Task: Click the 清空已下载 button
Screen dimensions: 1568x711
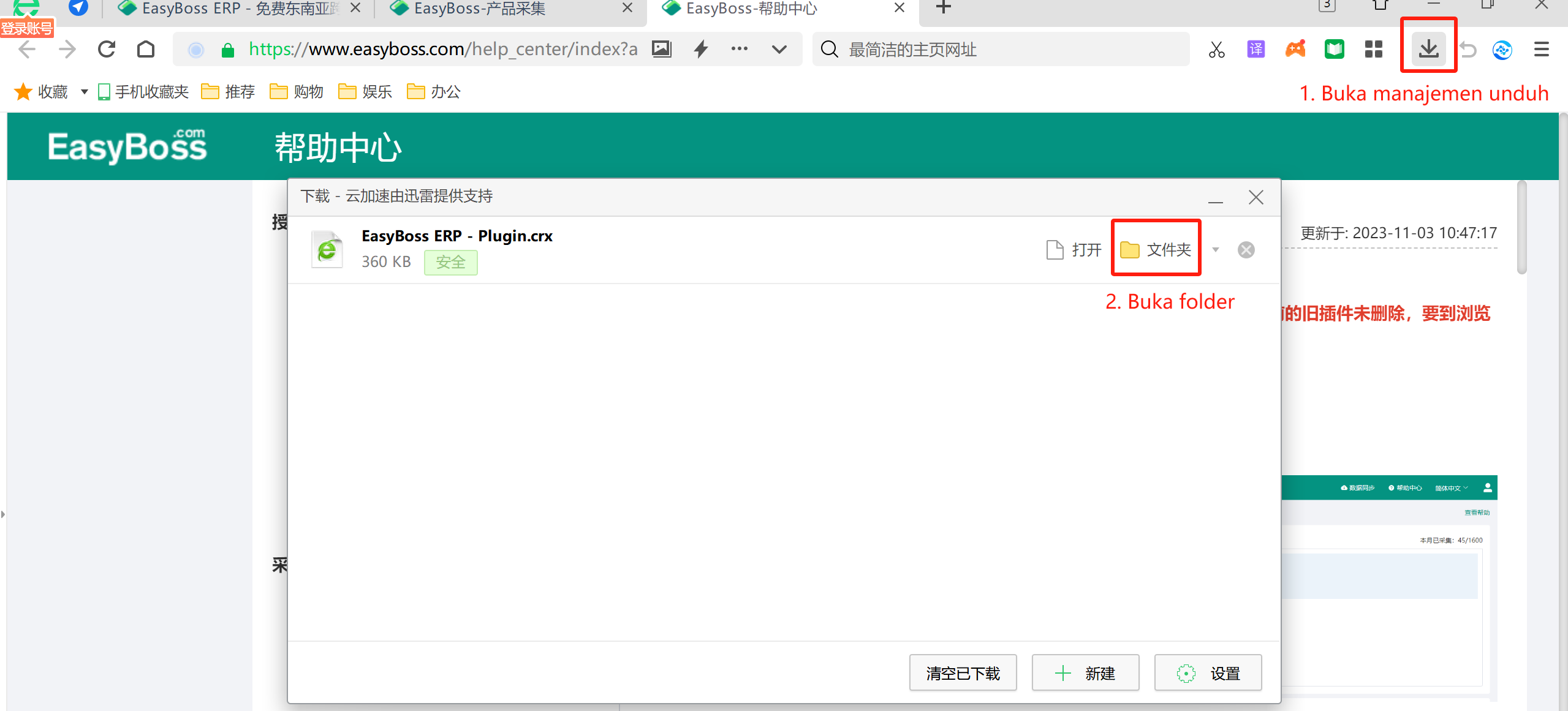Action: click(963, 673)
